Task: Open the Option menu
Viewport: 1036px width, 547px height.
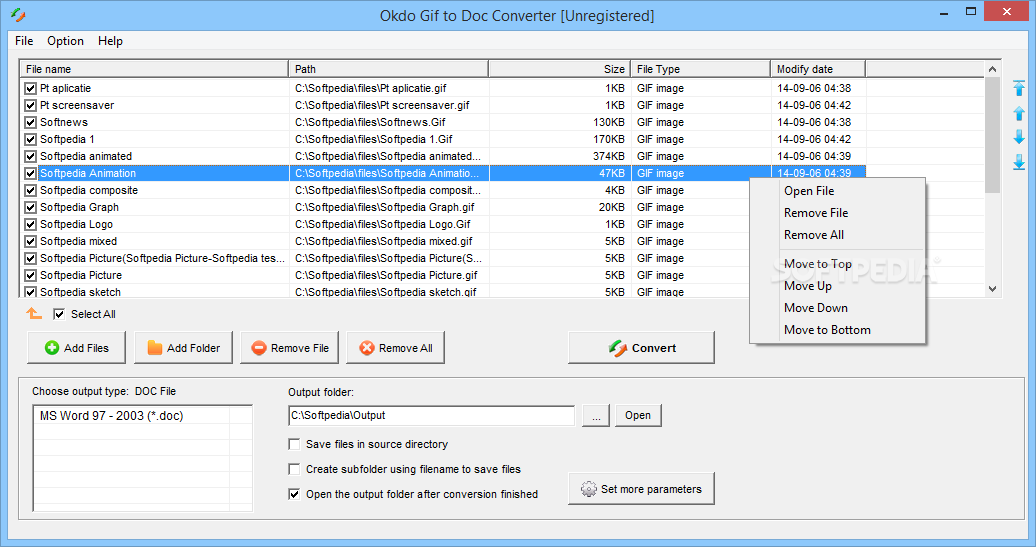Action: click(65, 41)
